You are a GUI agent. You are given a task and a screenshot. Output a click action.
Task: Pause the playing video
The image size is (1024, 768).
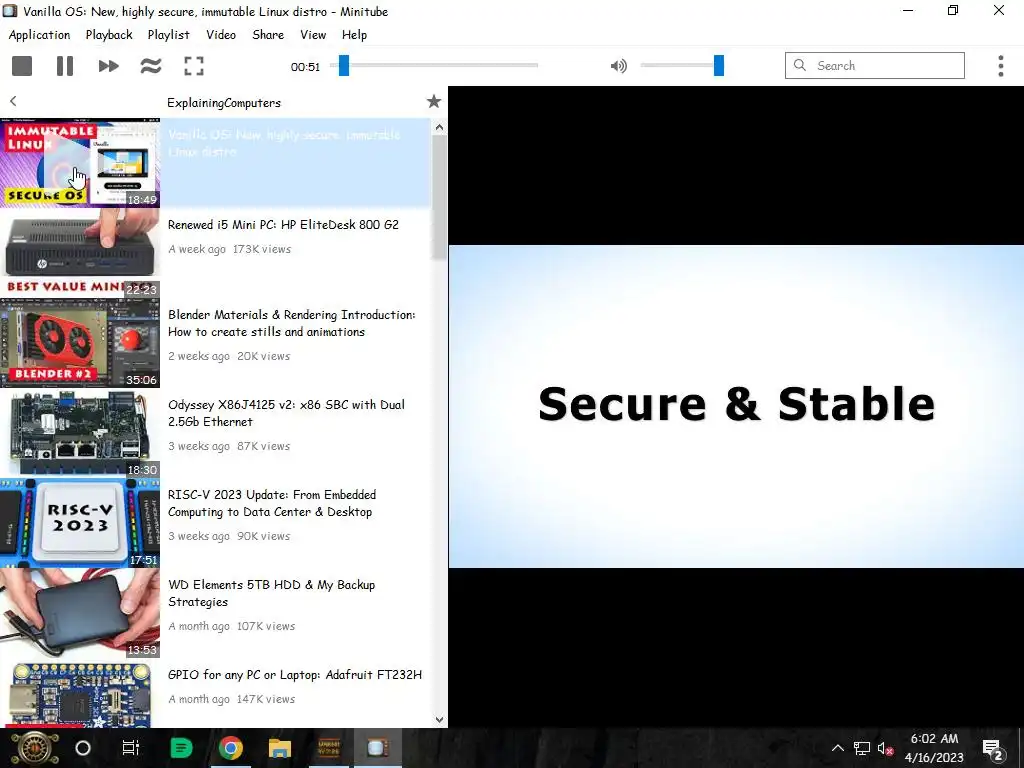click(x=65, y=66)
